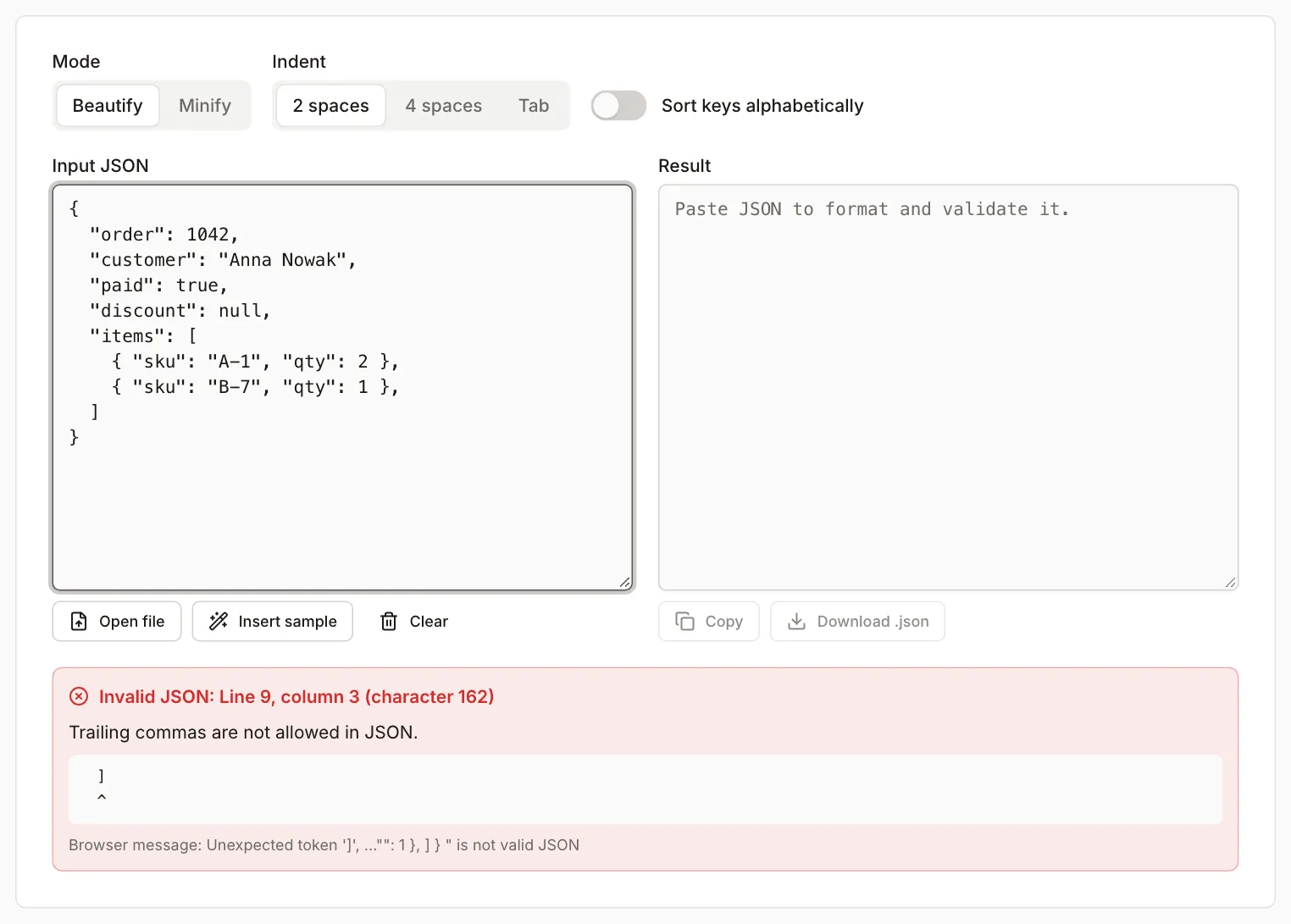This screenshot has width=1291, height=924.
Task: Click the Result output text area
Action: click(x=948, y=387)
